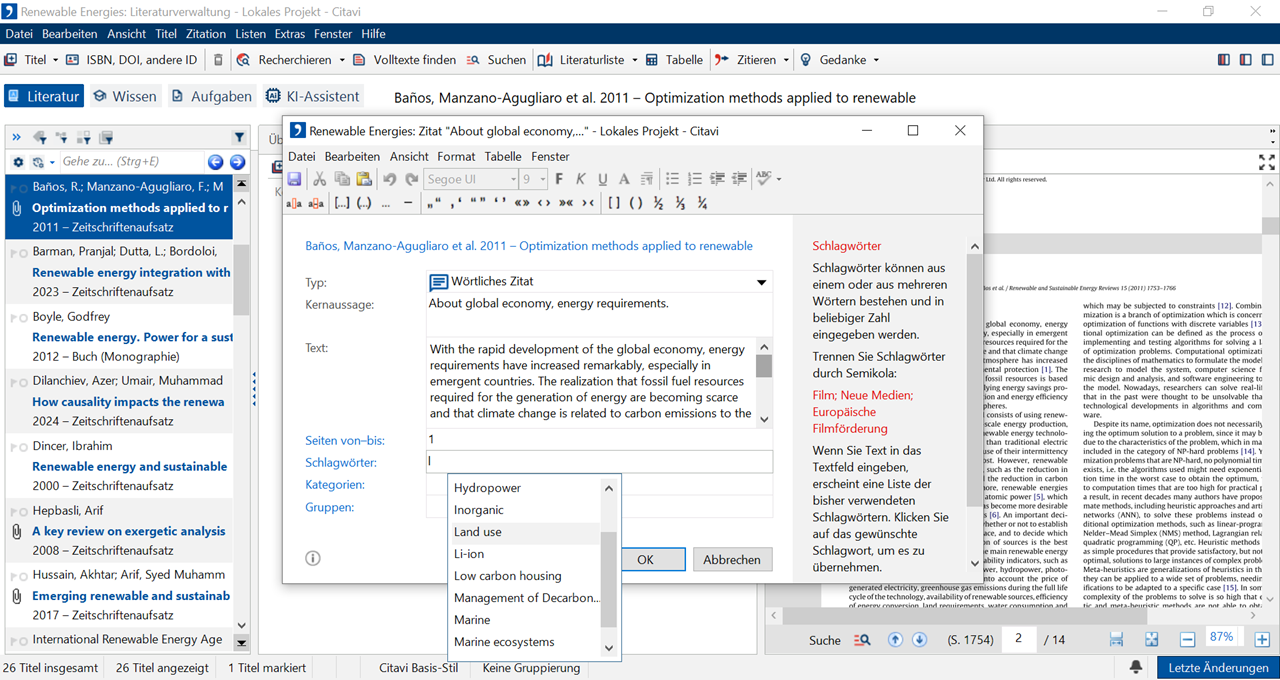The width and height of the screenshot is (1280, 680).
Task: Click the Abbrechen button
Action: 732,560
